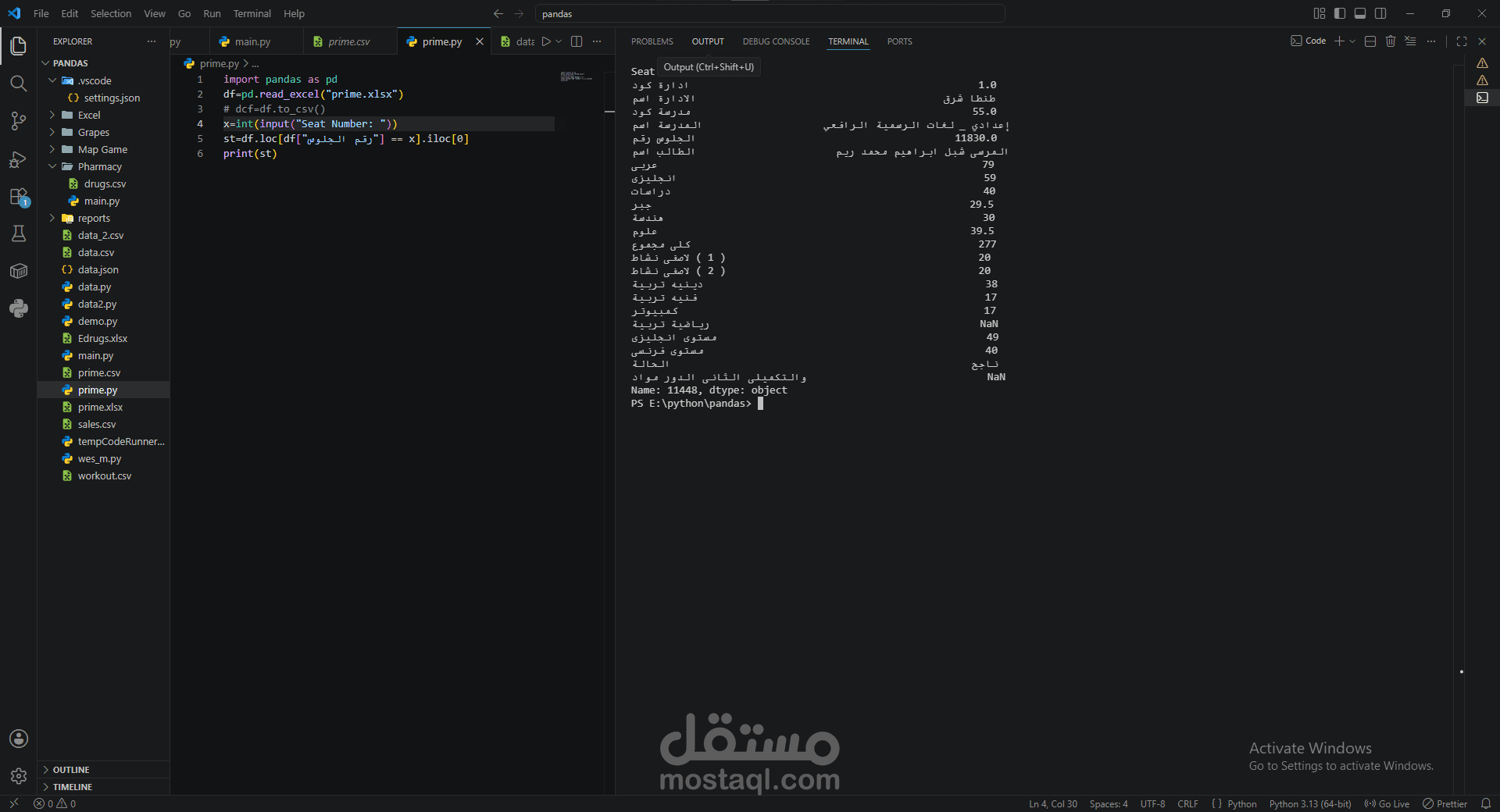Toggle secondary side bar visibility
Viewport: 1500px width, 812px height.
[1380, 13]
